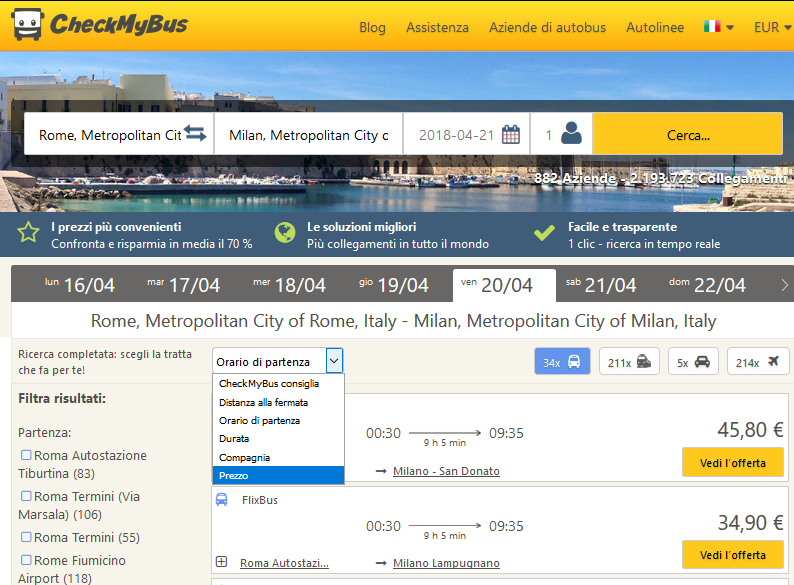Open Aziende di autobus link

click(x=547, y=27)
